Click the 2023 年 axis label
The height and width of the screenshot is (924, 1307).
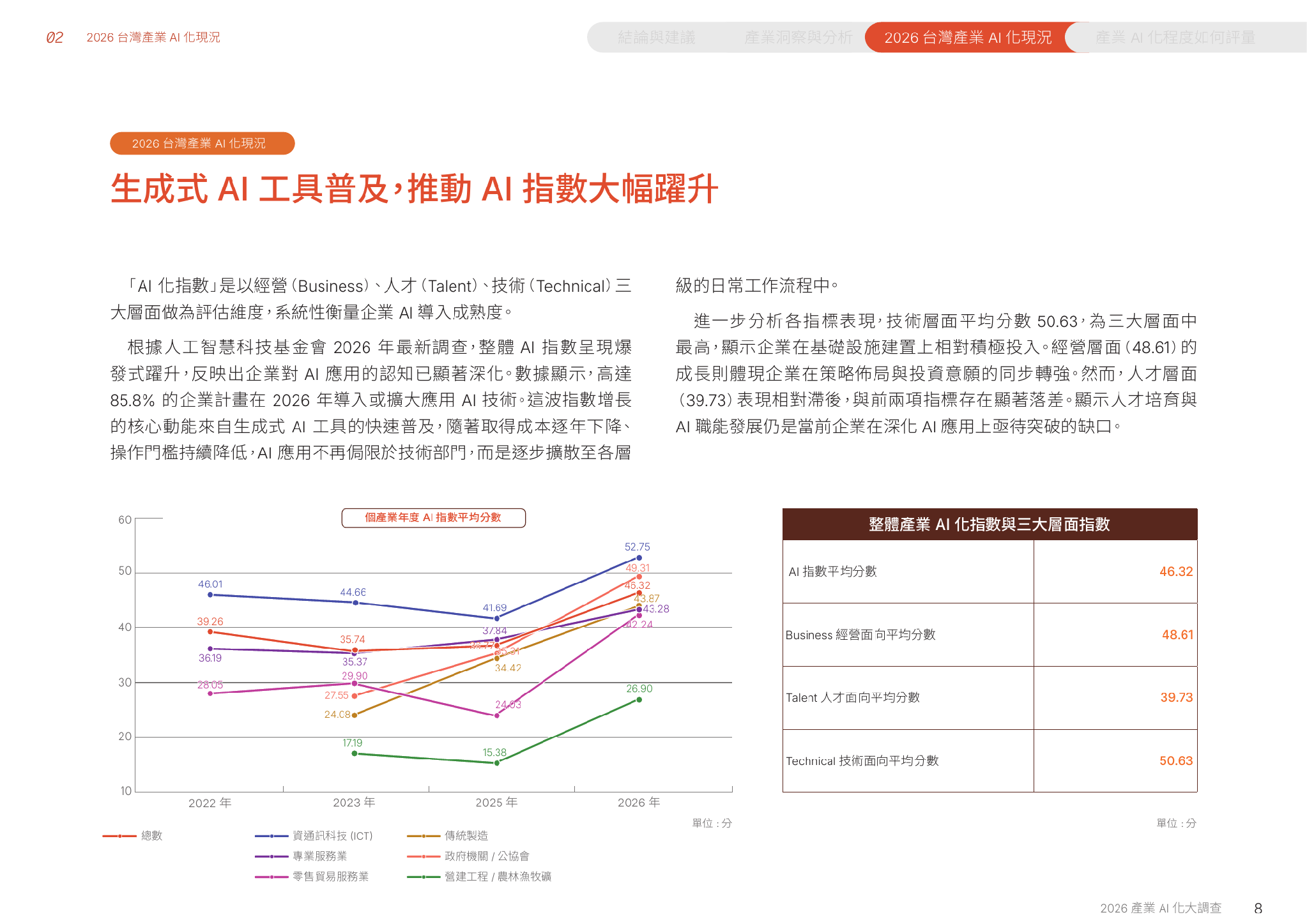354,803
